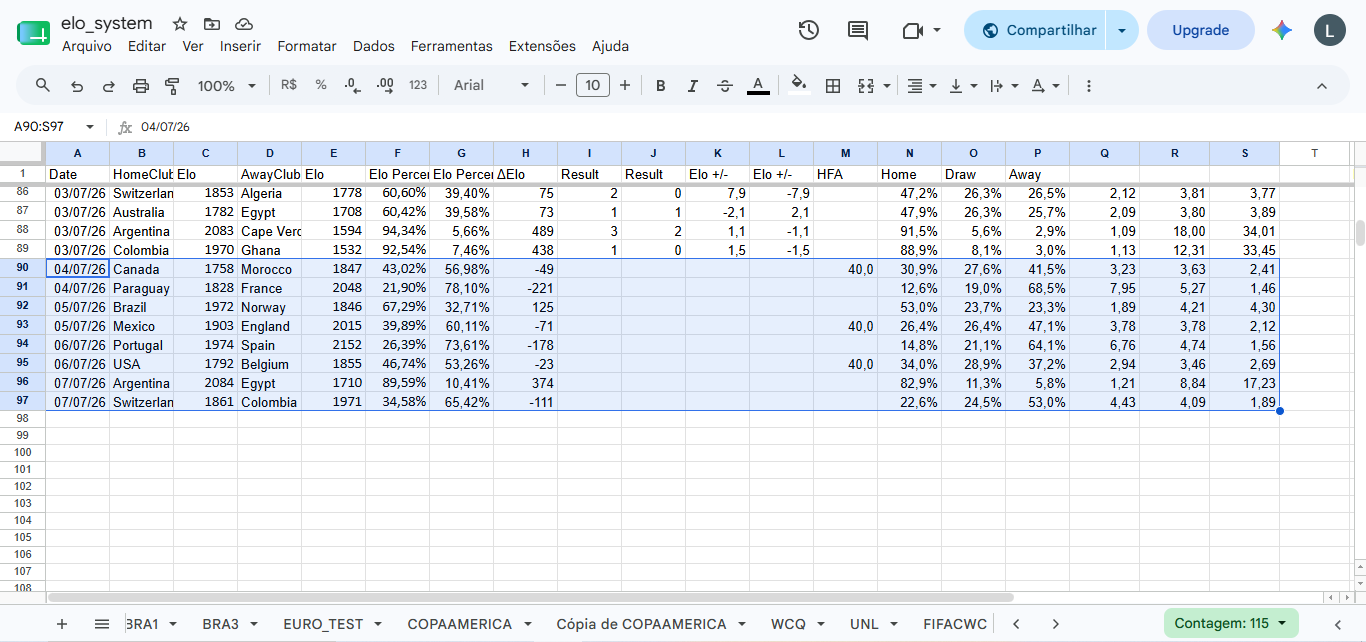The image size is (1366, 642).
Task: Open horizontal align dropdown
Action: click(921, 86)
